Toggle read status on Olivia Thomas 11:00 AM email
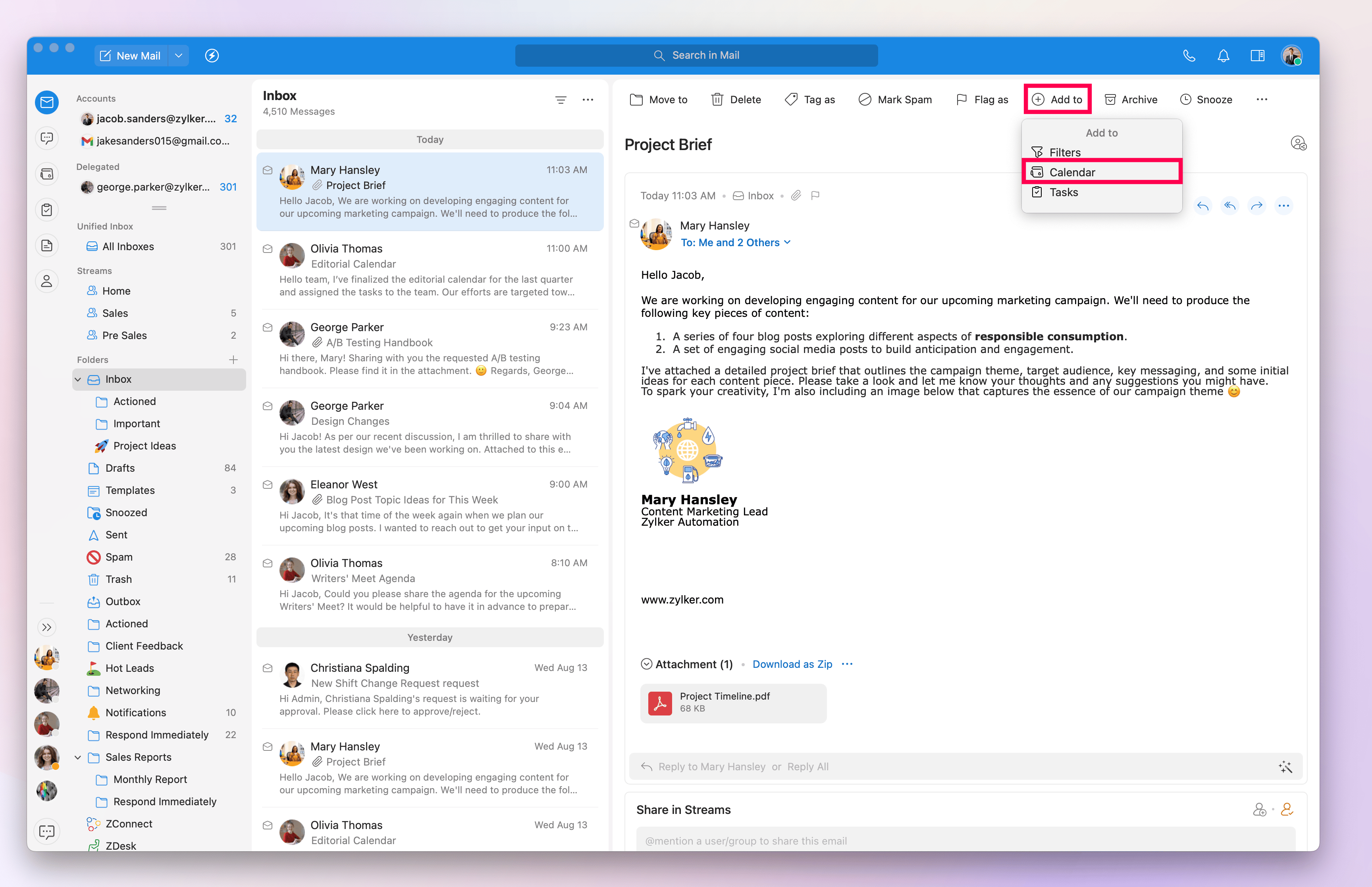This screenshot has width=1372, height=887. (268, 249)
